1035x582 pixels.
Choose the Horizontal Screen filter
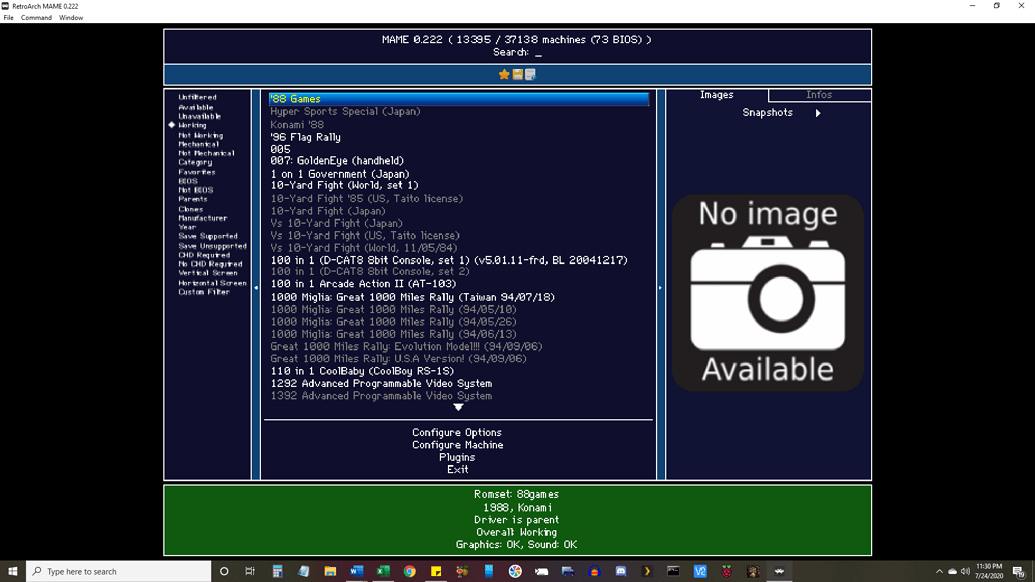212,283
